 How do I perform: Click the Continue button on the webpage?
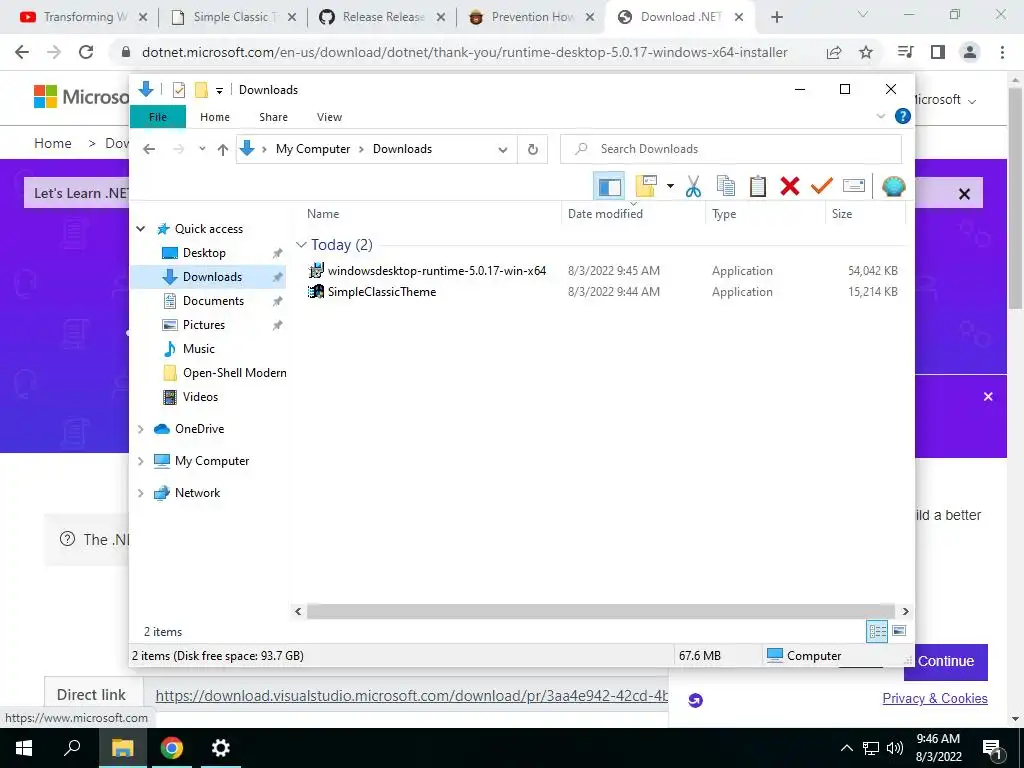(946, 661)
